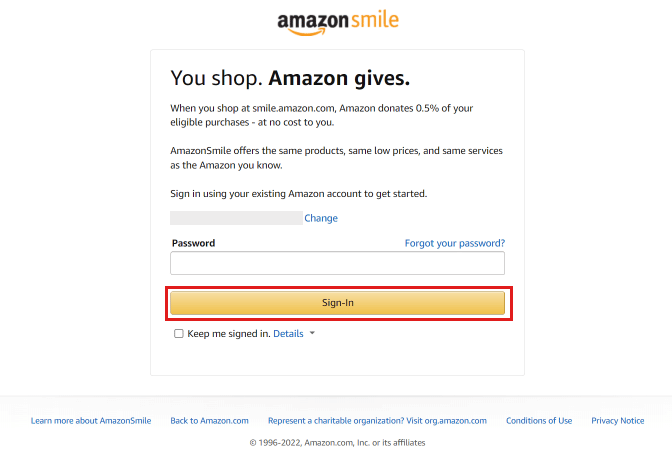Go to Back to Amazon.com link
This screenshot has height=461, width=672.
pyautogui.click(x=209, y=421)
